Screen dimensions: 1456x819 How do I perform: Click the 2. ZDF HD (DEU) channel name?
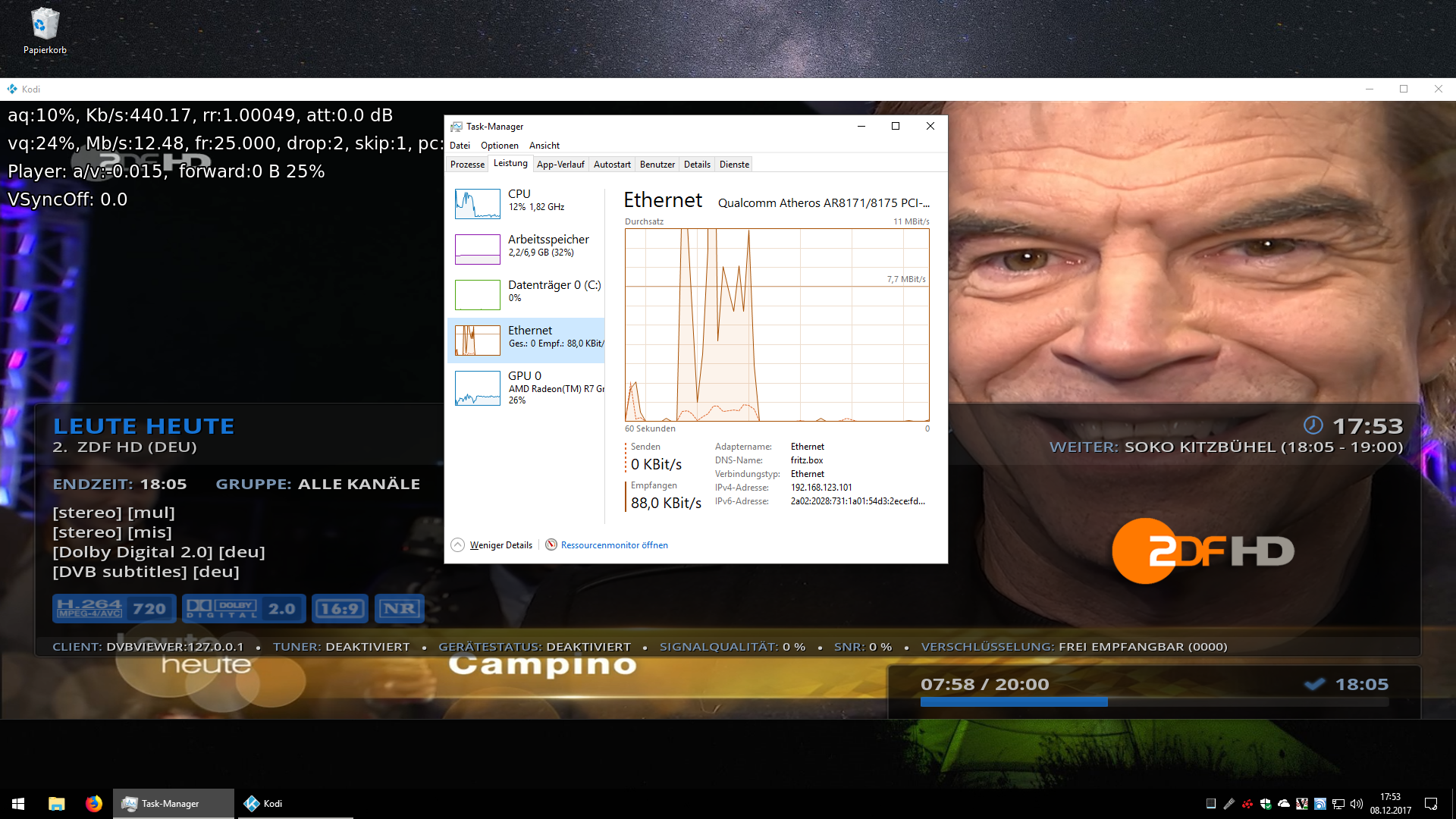pyautogui.click(x=125, y=447)
